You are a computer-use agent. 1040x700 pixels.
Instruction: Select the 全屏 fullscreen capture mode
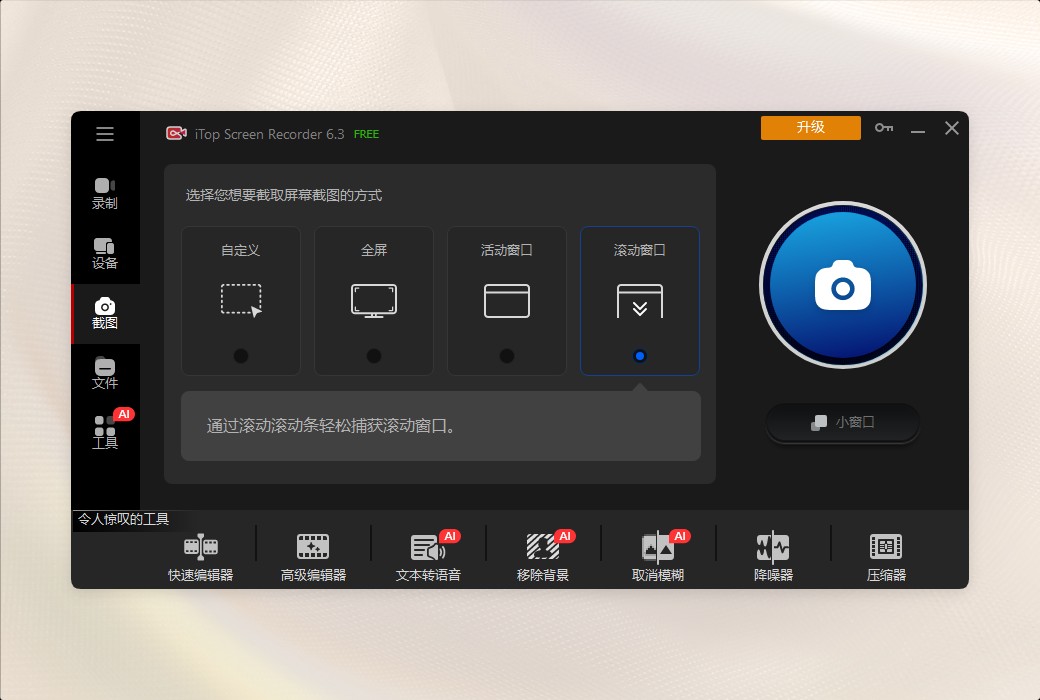point(373,300)
